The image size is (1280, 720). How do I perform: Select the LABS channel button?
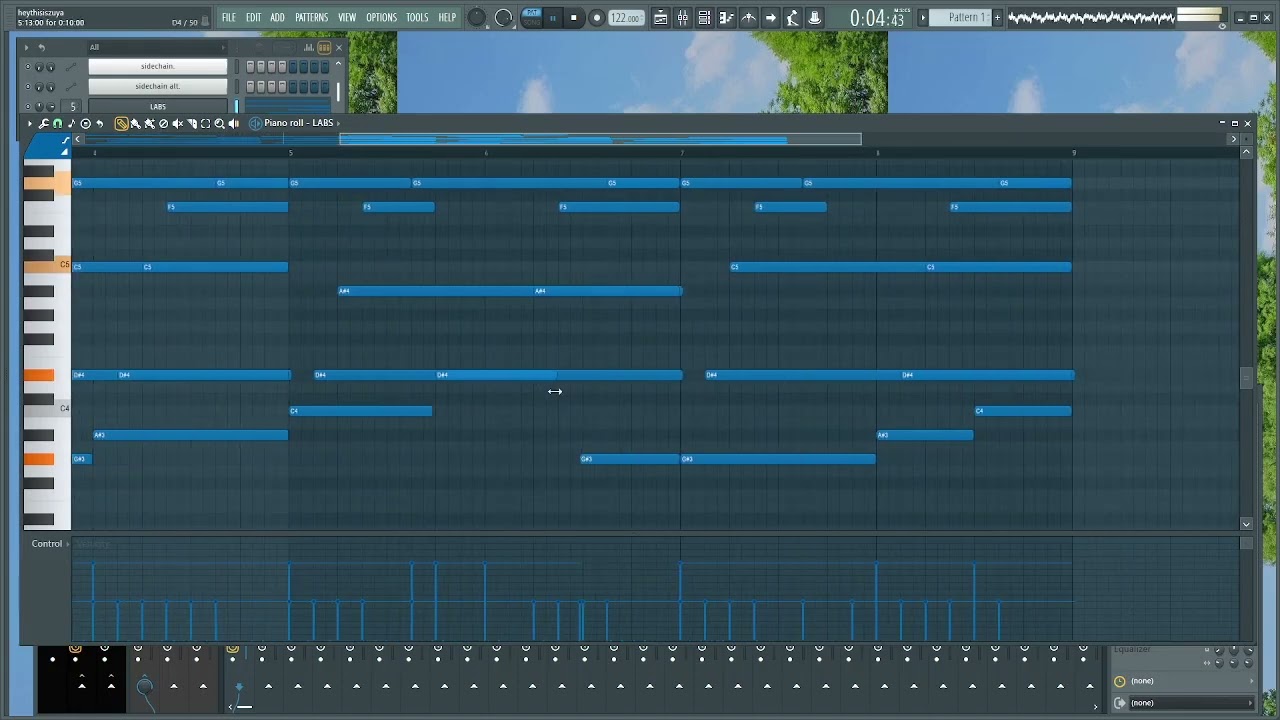(x=158, y=107)
